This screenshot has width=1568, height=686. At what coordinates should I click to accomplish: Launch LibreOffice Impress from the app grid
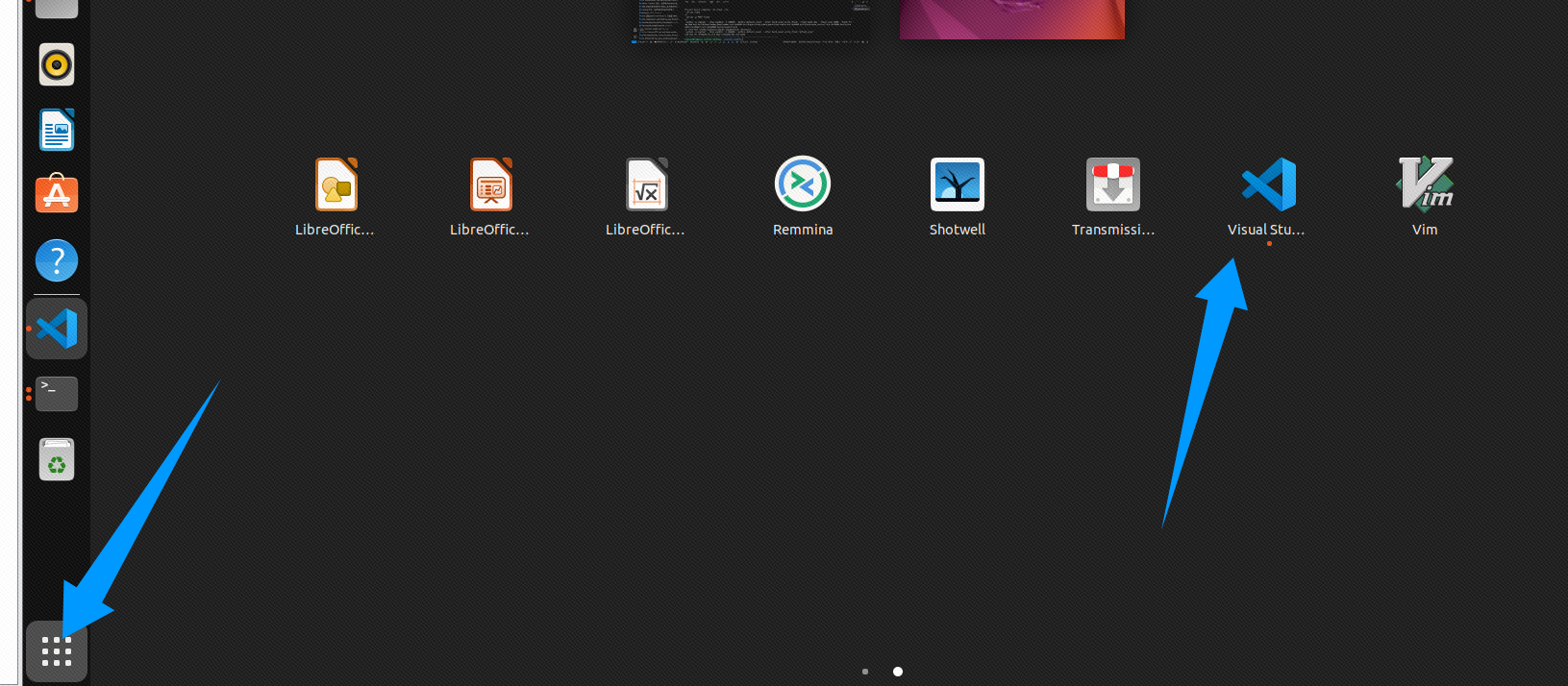(x=490, y=197)
